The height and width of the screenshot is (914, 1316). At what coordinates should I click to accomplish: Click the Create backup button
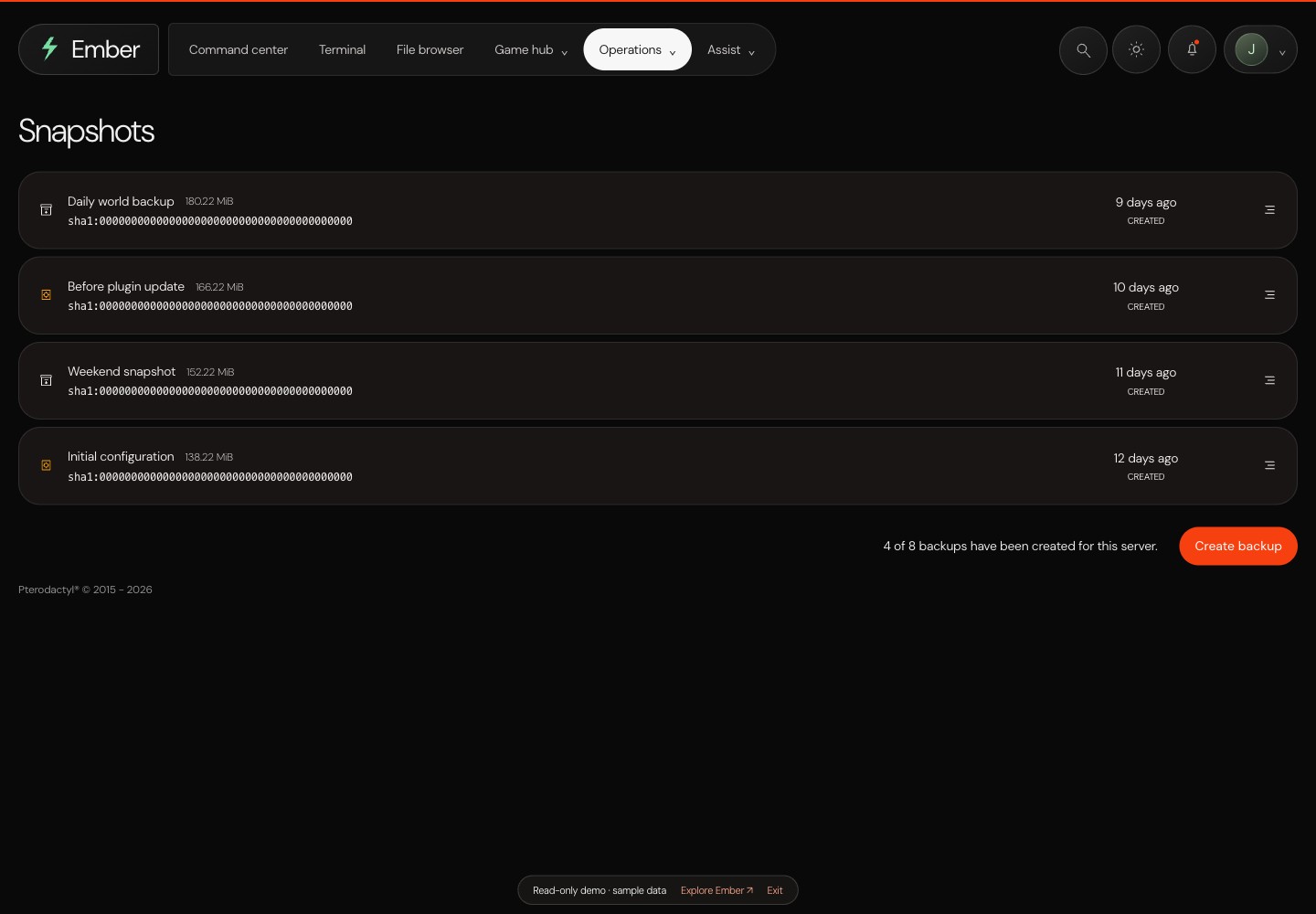pyautogui.click(x=1238, y=547)
